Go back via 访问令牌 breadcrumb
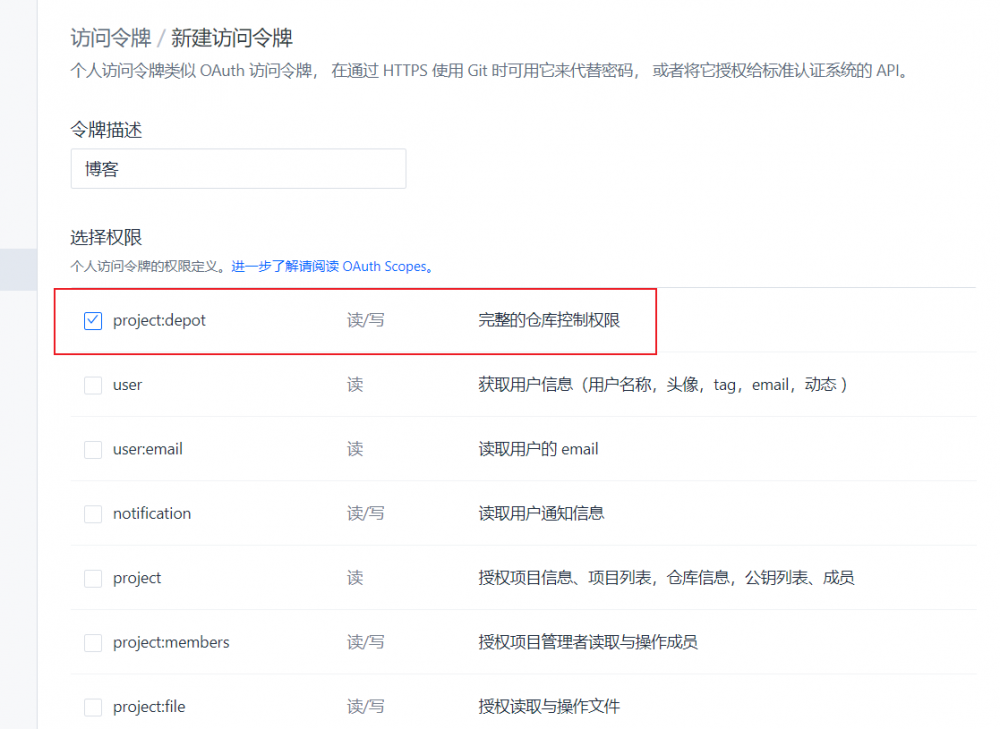Screen dimensions: 1000x729 click(110, 38)
